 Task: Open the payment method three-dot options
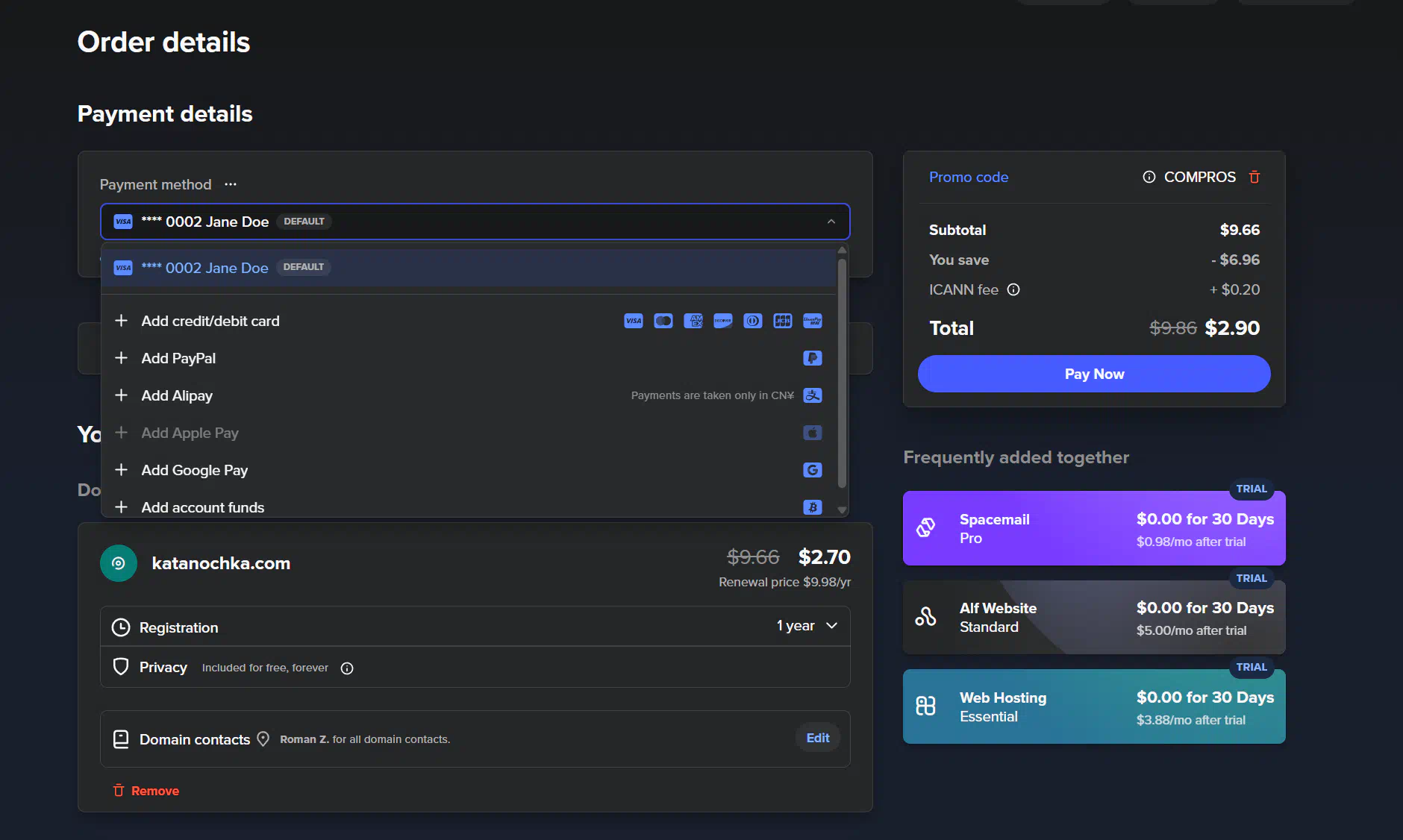[231, 184]
